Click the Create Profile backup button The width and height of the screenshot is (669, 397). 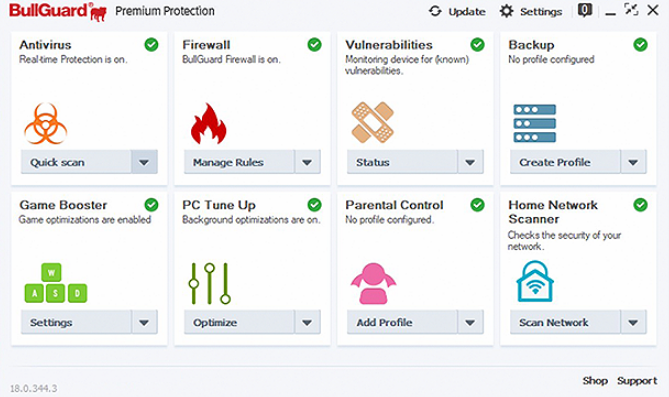pos(565,162)
